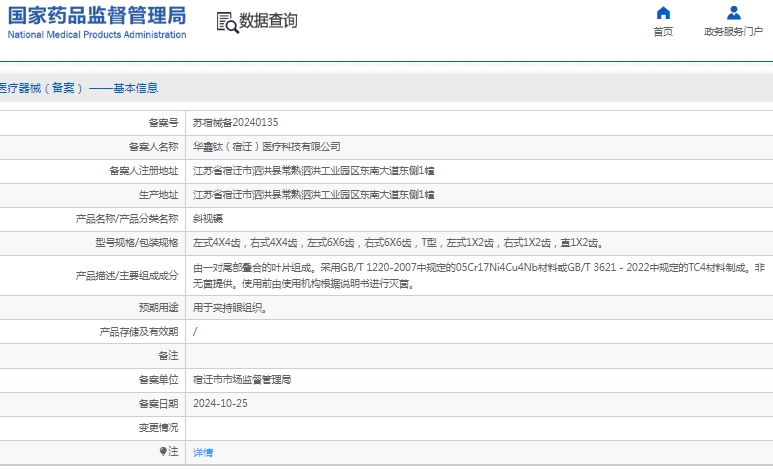The height and width of the screenshot is (470, 773).
Task: Select the record number 苏宿械备20240135
Action: pos(236,122)
